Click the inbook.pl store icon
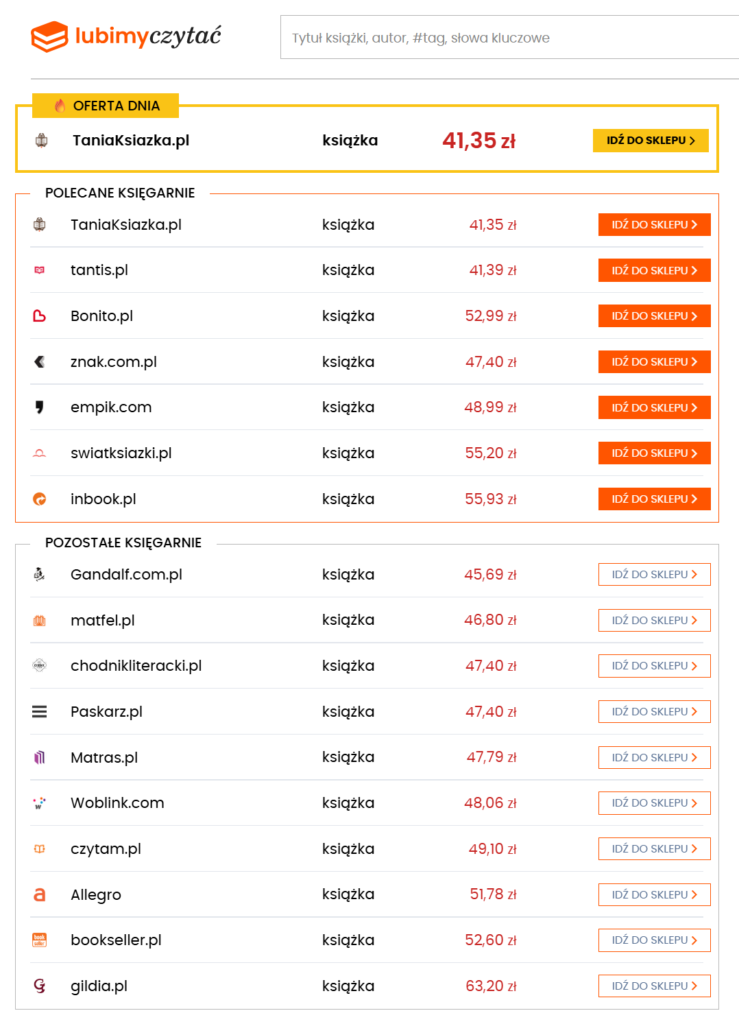Image resolution: width=739 pixels, height=1024 pixels. [x=40, y=499]
